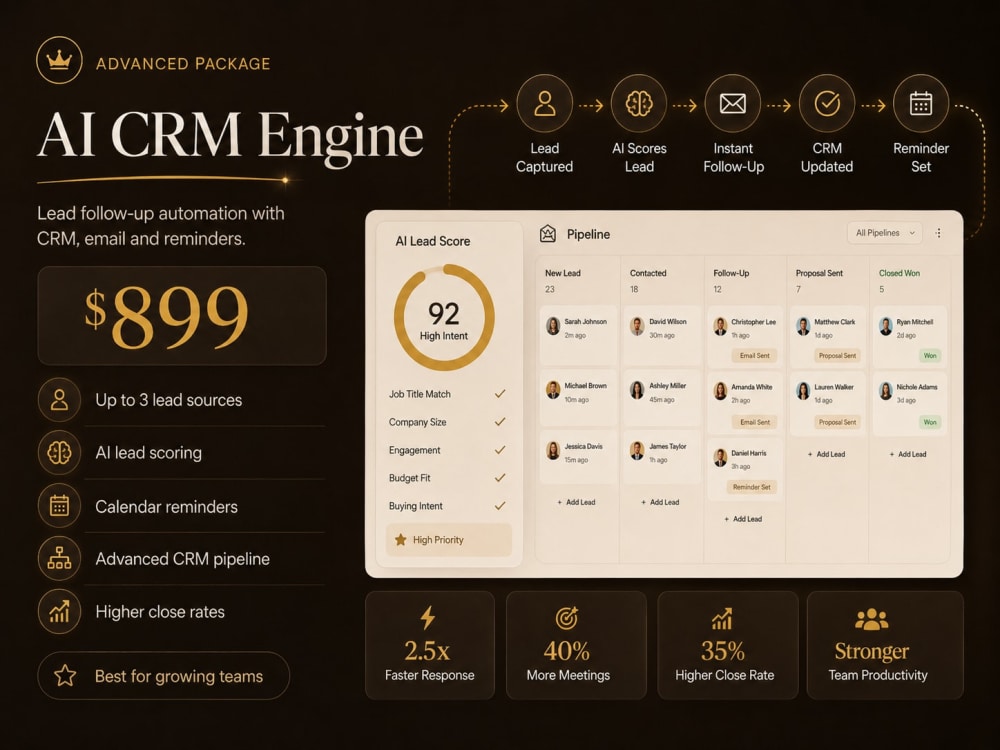Click Add Lead under Proposal Sent column

click(826, 454)
